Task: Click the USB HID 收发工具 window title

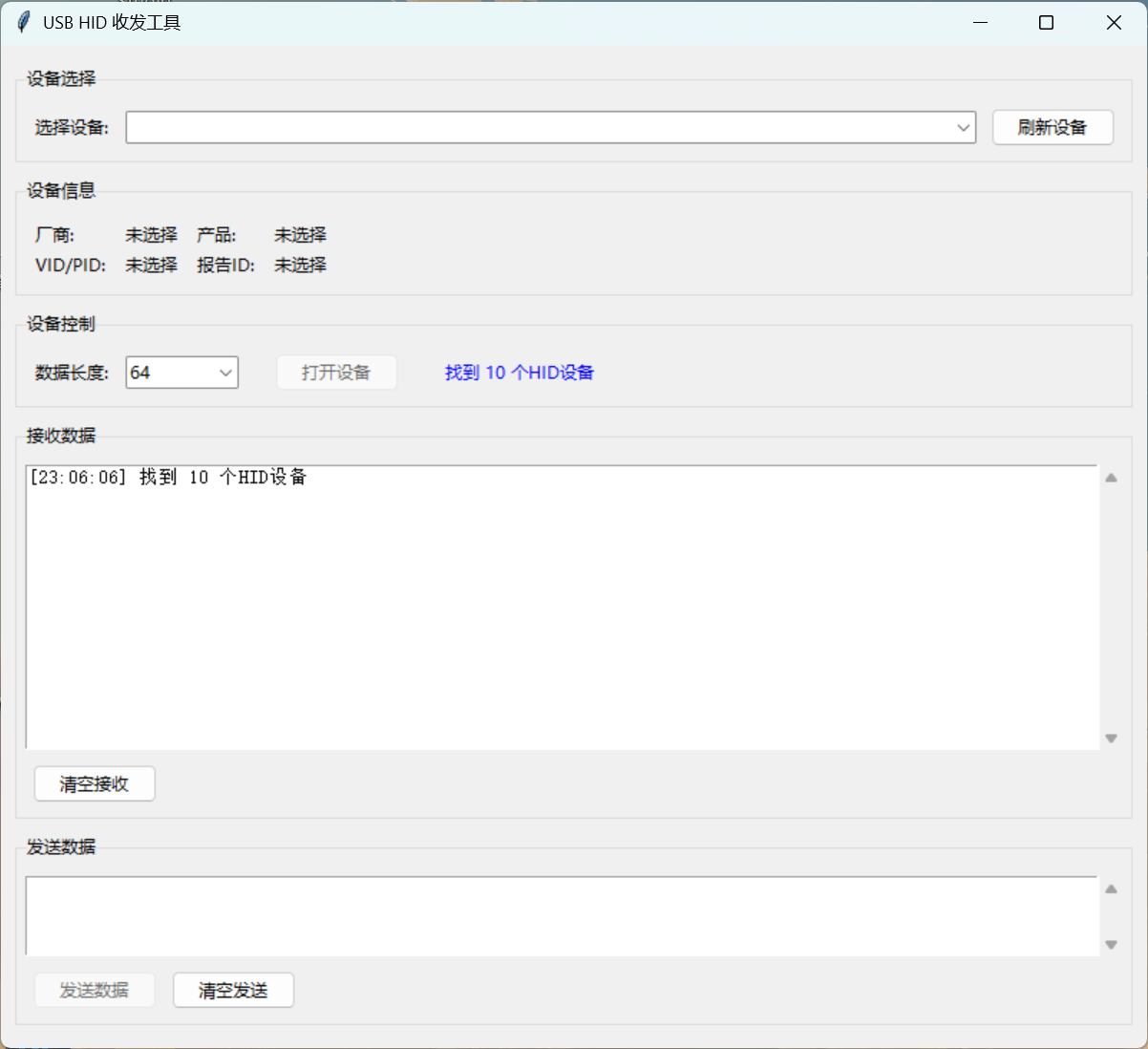Action: pos(112,22)
